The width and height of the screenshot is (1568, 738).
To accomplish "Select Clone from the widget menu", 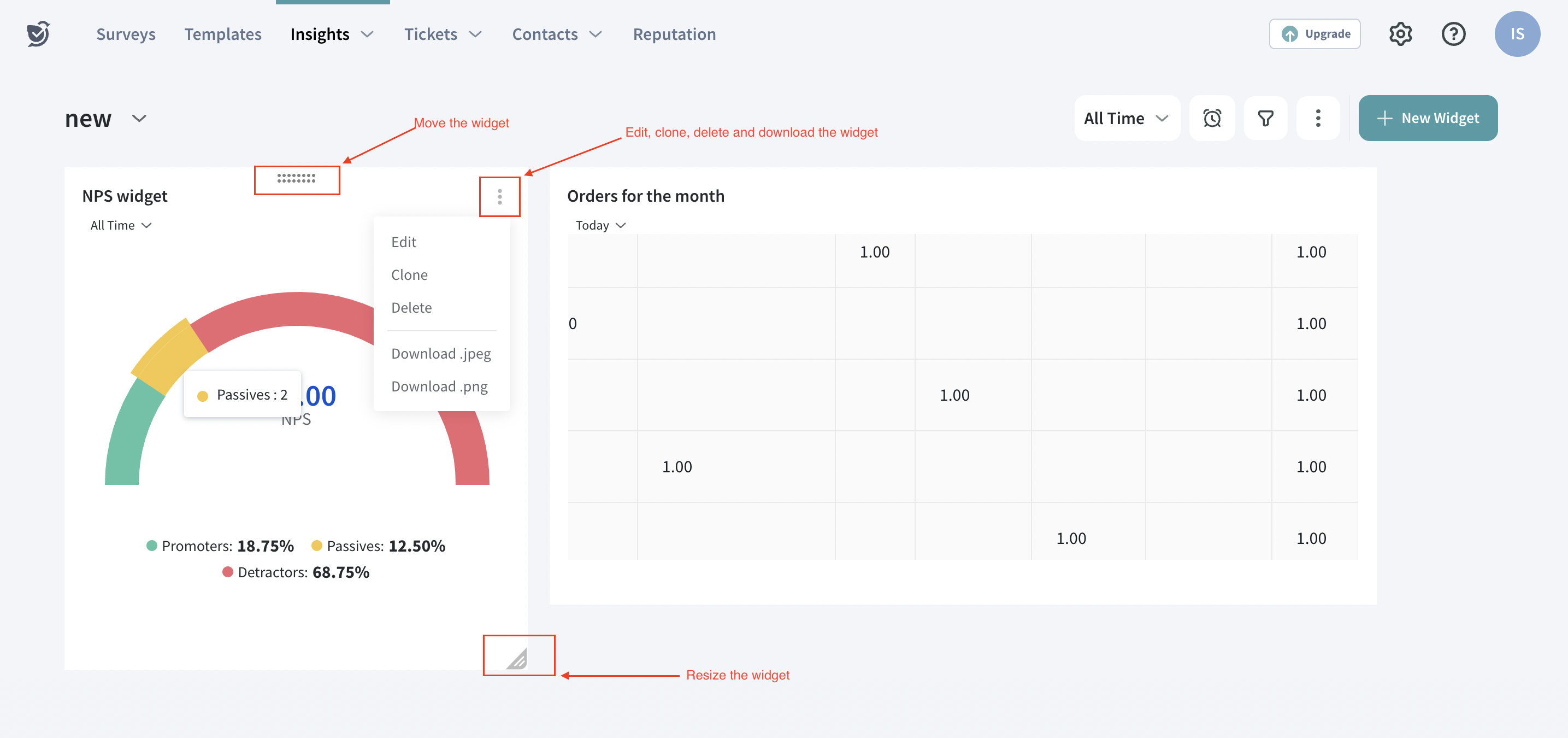I will [x=409, y=274].
